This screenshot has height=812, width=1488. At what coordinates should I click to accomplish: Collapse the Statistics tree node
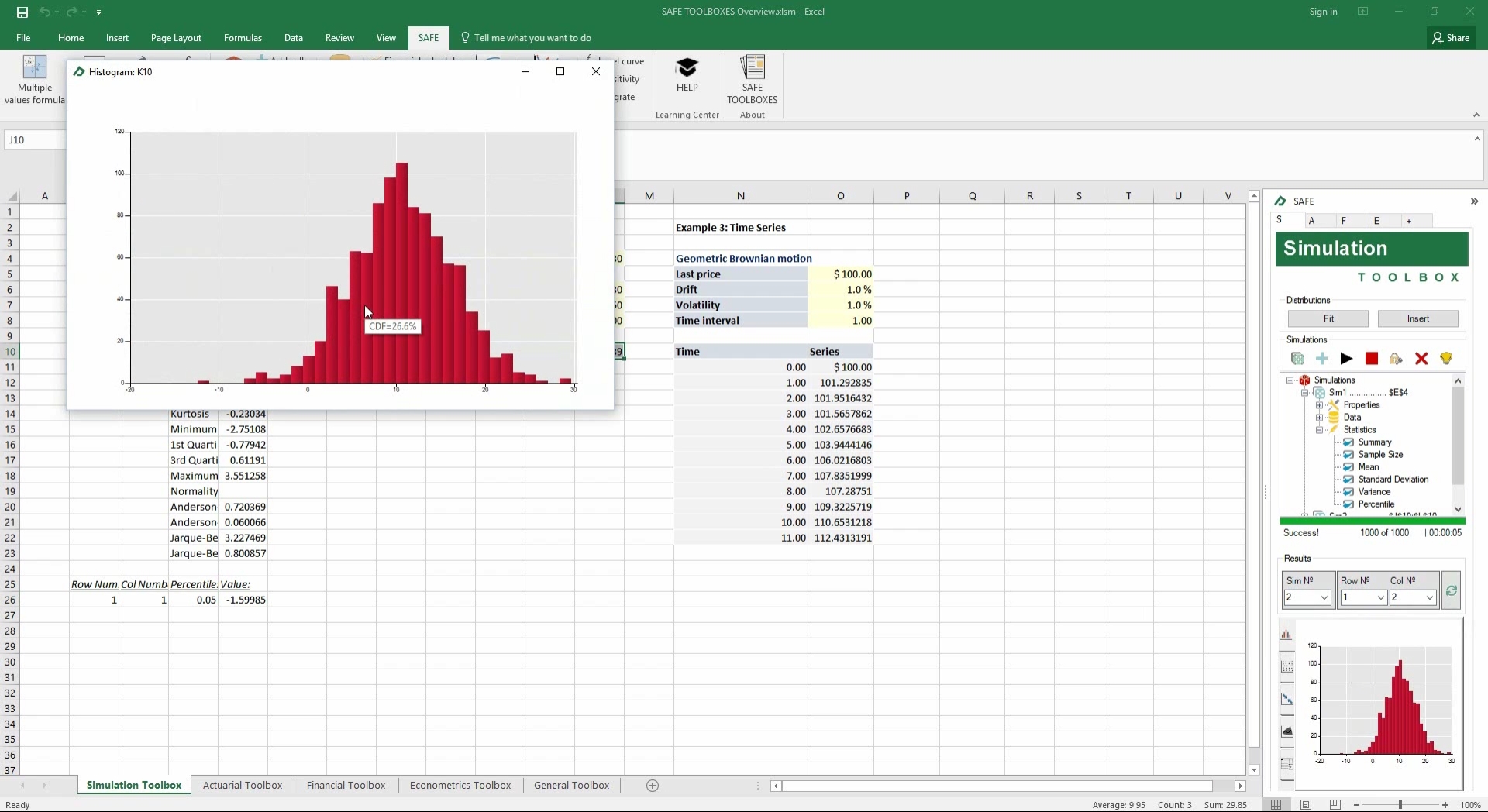[x=1319, y=430]
